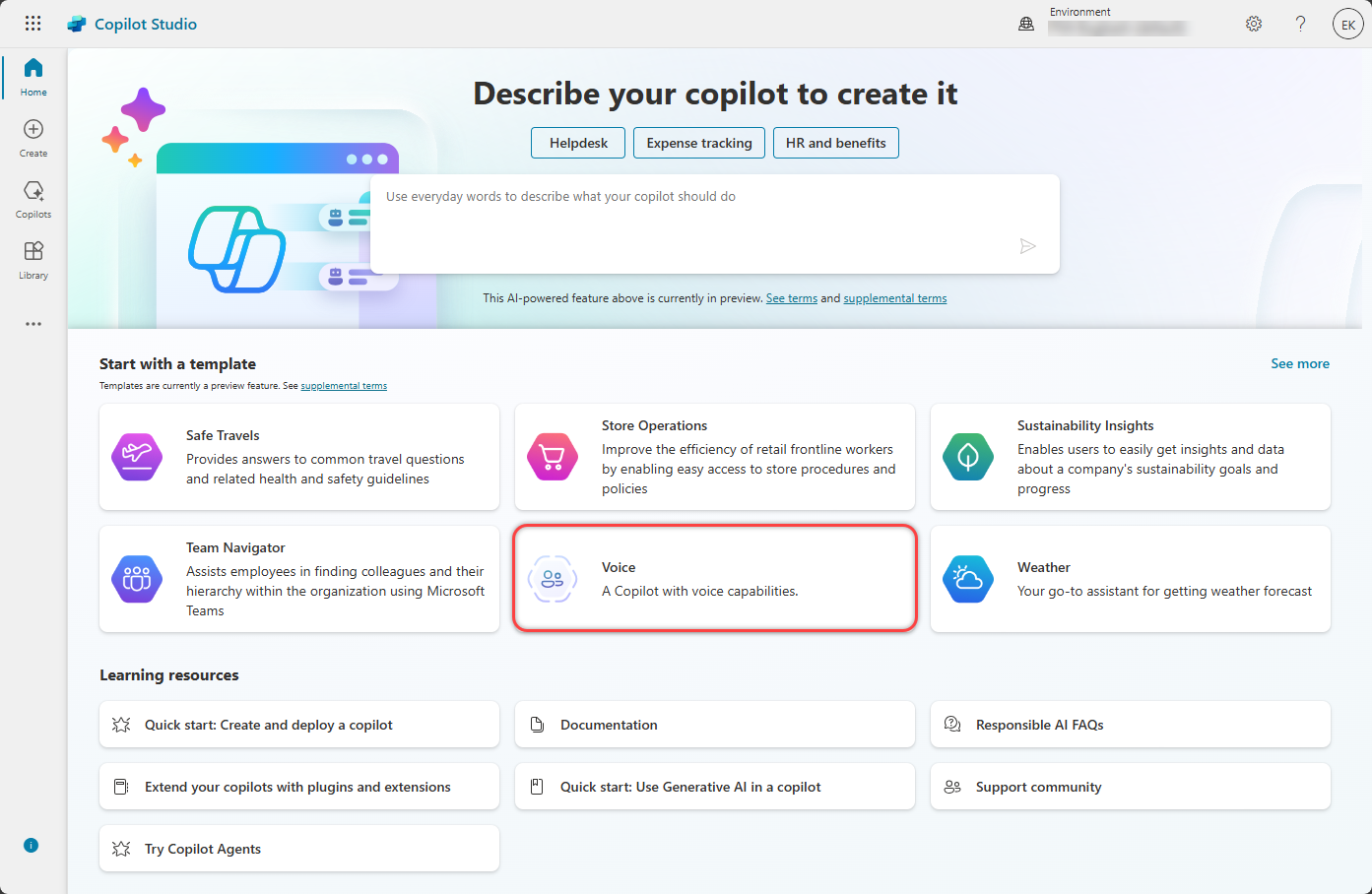Open the EK account avatar
1372x894 pixels.
click(x=1347, y=24)
